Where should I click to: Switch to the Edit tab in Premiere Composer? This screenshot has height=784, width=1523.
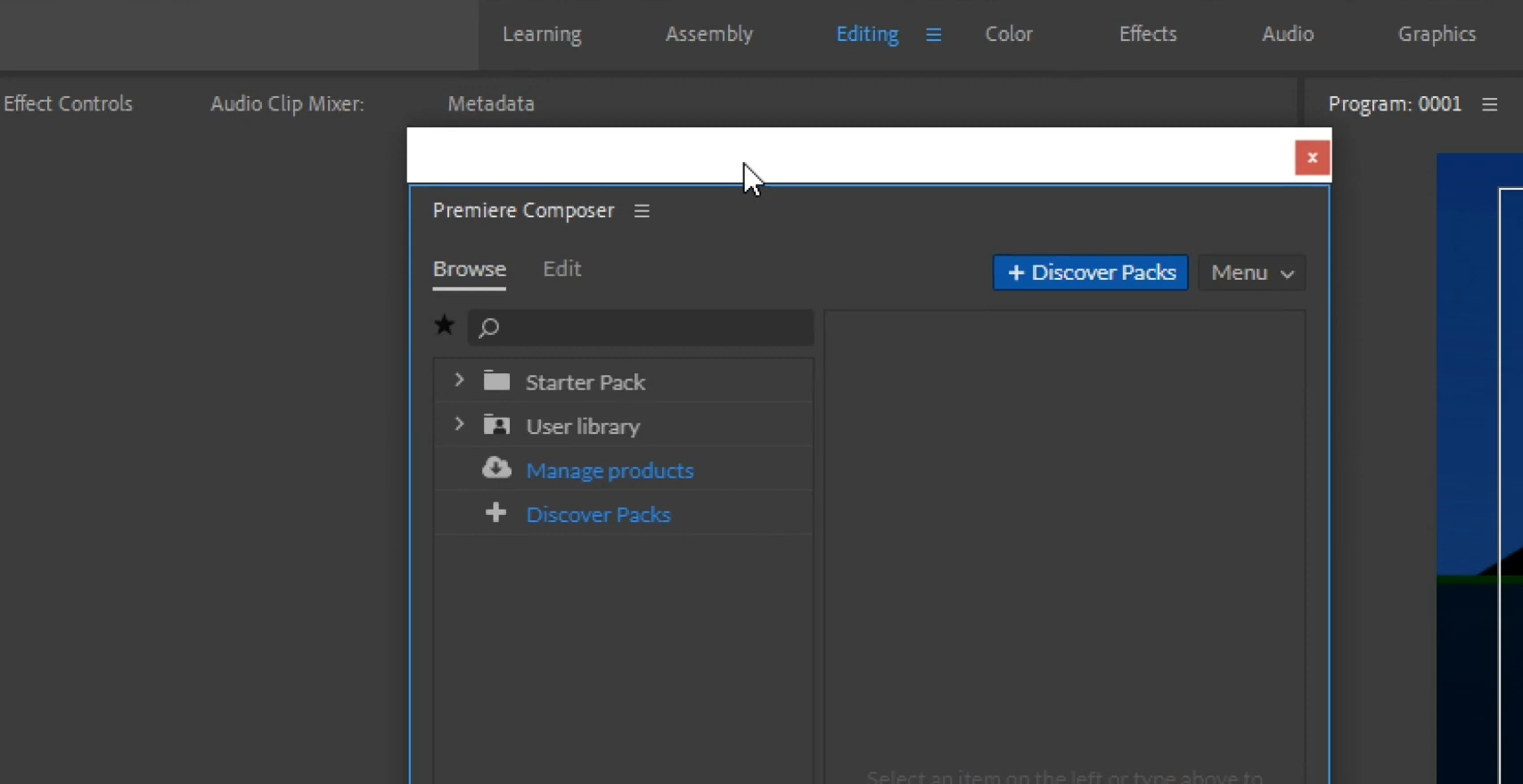[x=562, y=269]
